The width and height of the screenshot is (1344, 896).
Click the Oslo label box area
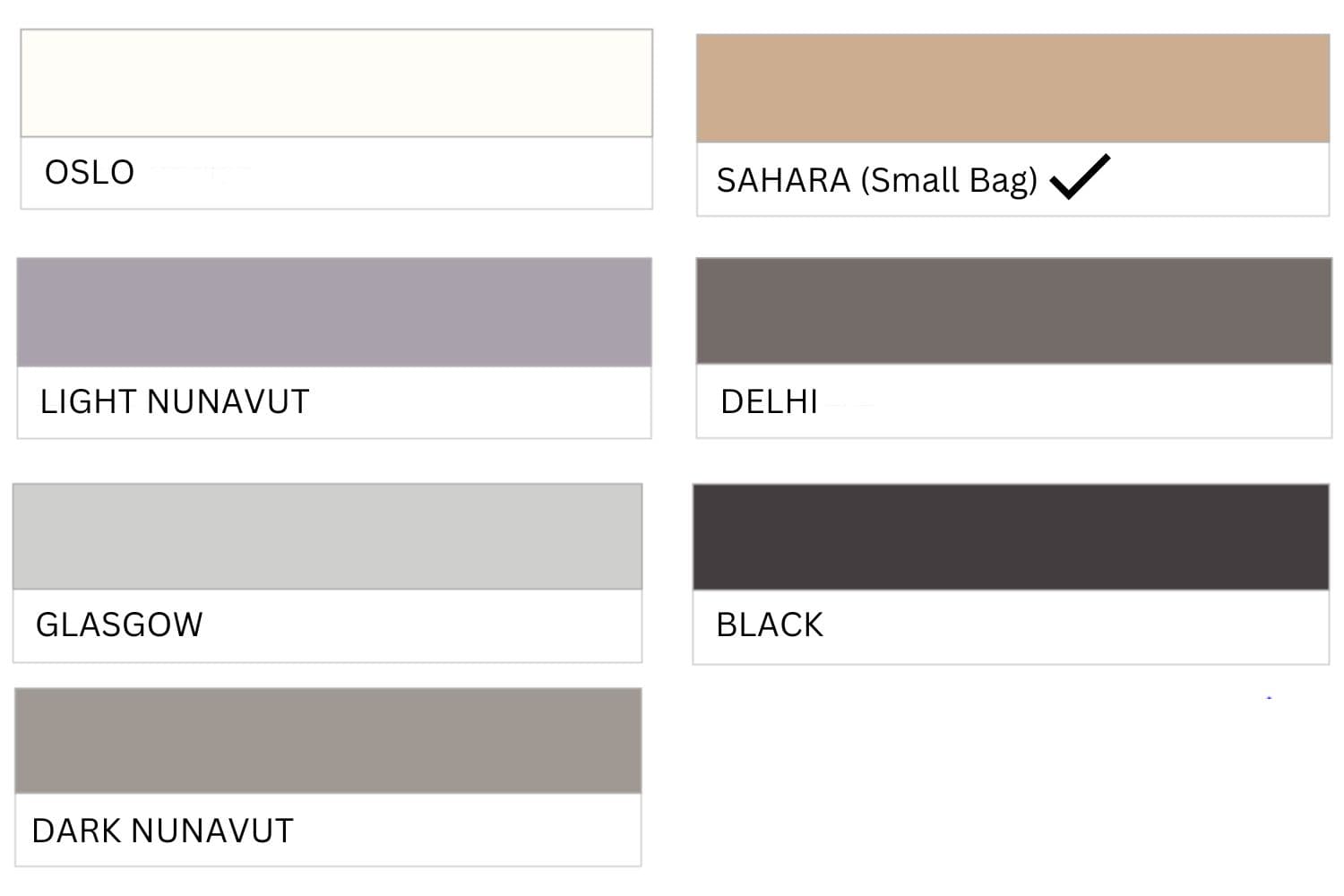336,173
